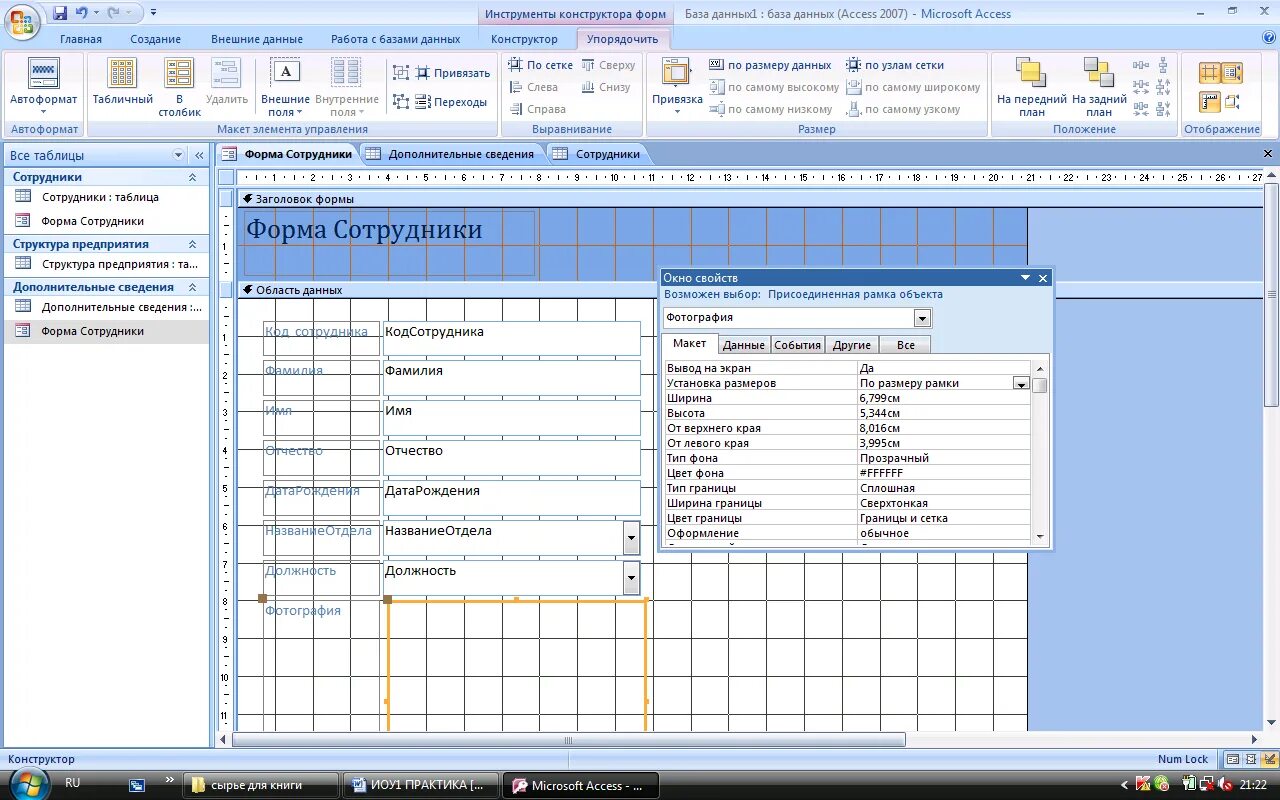Collapse the Дополнительные сведения group
The width and height of the screenshot is (1280, 800).
click(x=193, y=287)
